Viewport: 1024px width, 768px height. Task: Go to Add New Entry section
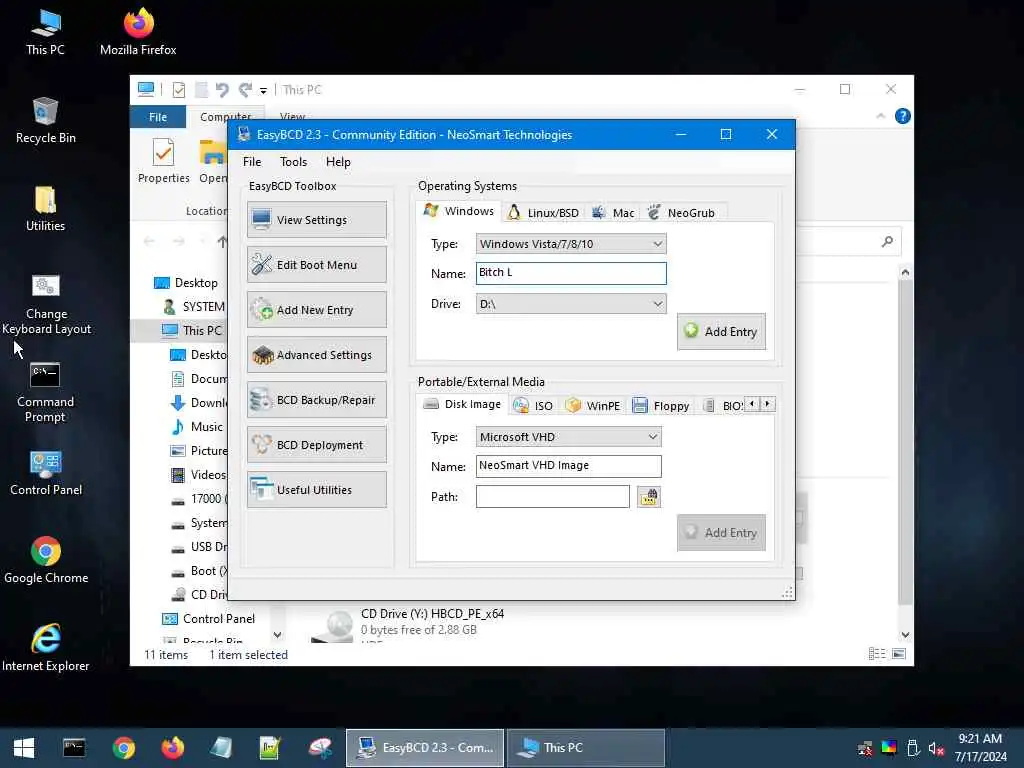(x=317, y=310)
